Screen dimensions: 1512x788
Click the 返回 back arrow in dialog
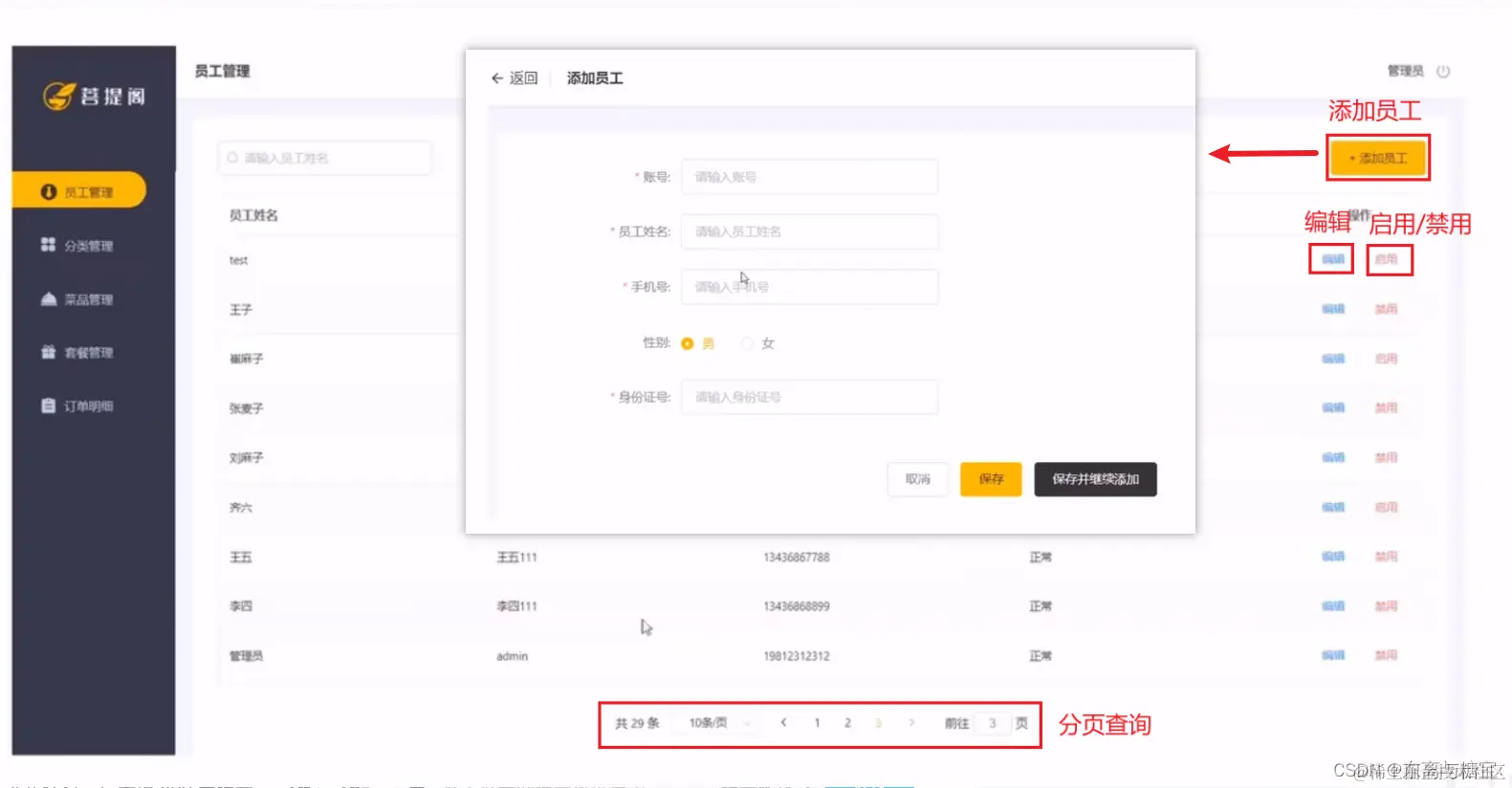click(x=497, y=78)
